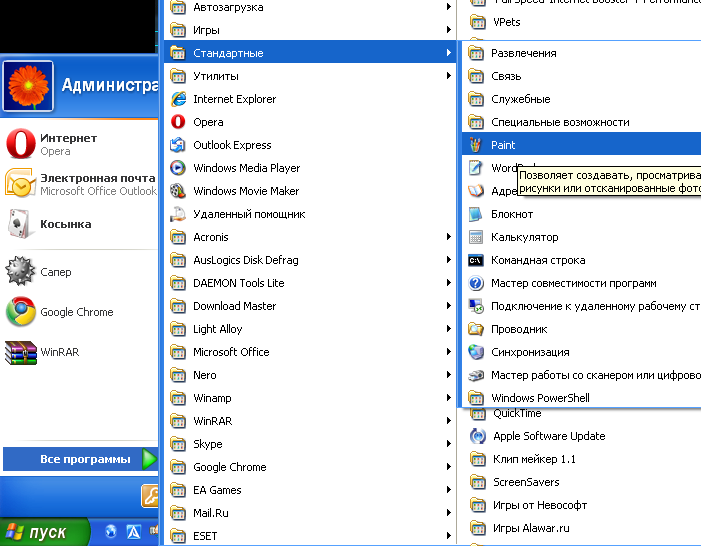Open Google Chrome from Start menu left pane
Viewport: 701px width, 546px height.
click(21, 311)
